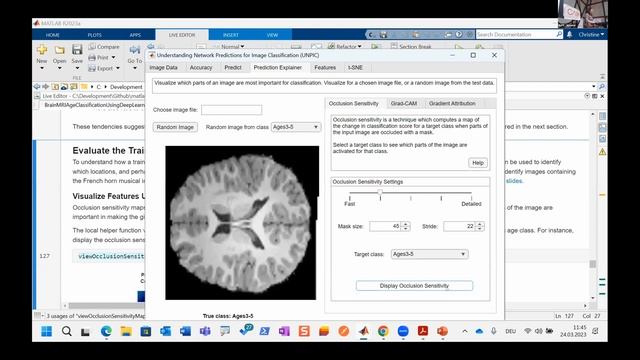Click Compare in the FILE section
Viewport: 640px width, 360px height.
pyautogui.click(x=104, y=47)
